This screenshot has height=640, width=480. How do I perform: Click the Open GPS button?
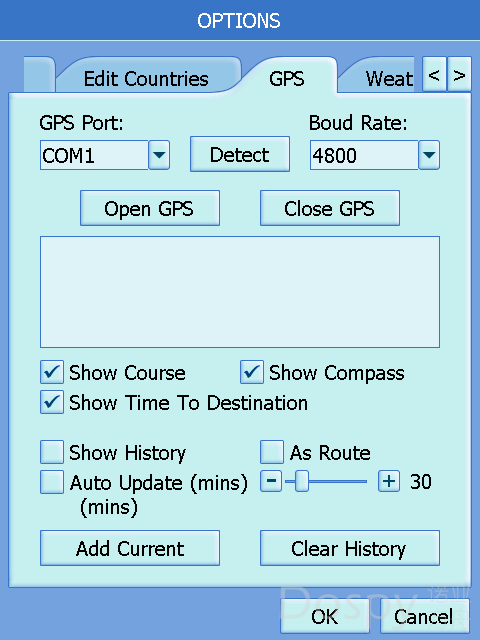coord(150,208)
